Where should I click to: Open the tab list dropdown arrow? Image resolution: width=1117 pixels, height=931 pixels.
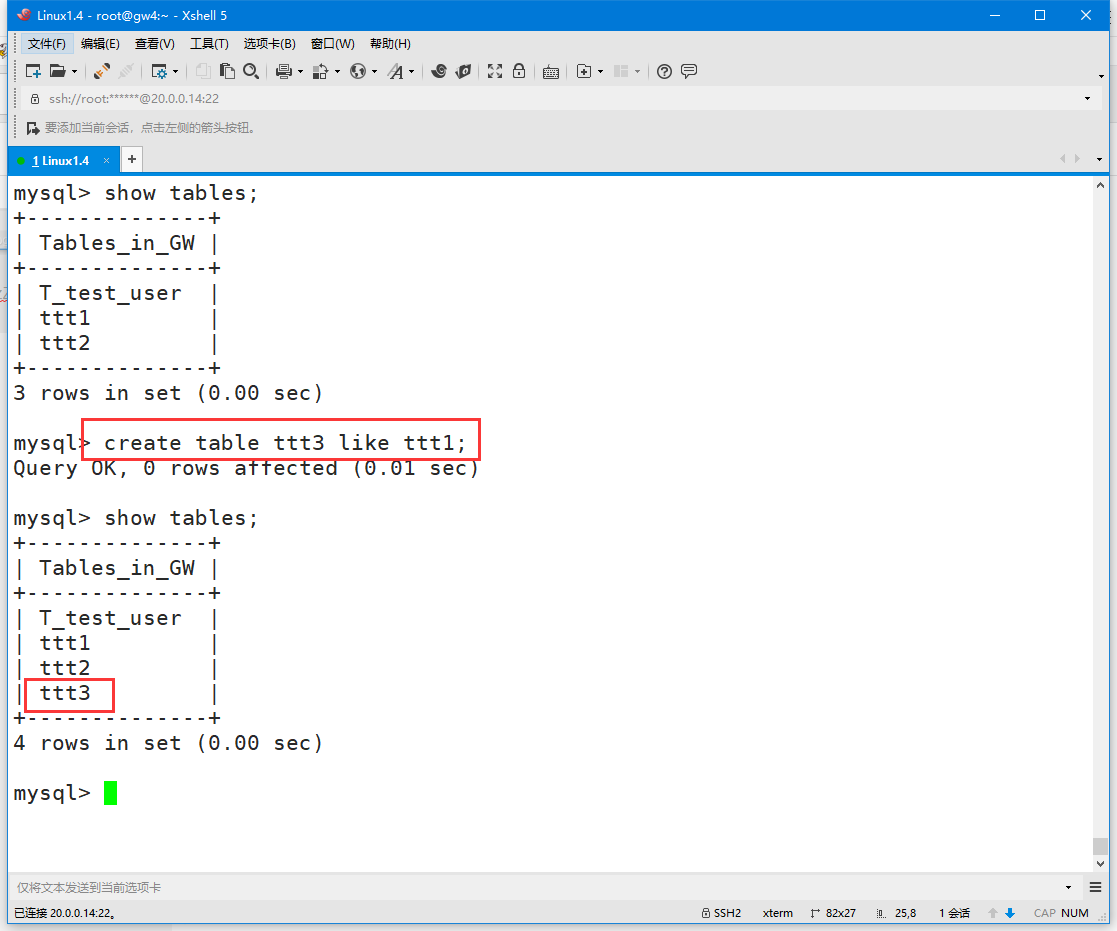[1099, 160]
